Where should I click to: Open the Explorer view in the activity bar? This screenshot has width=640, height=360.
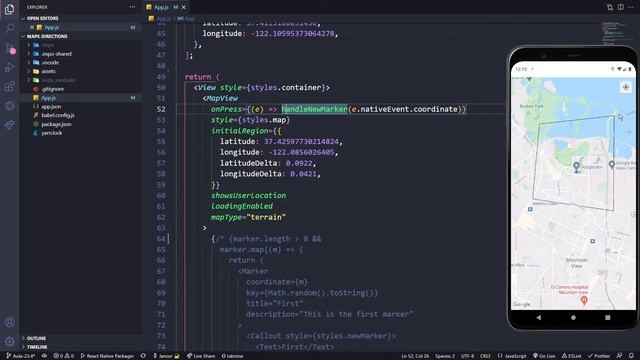click(9, 9)
